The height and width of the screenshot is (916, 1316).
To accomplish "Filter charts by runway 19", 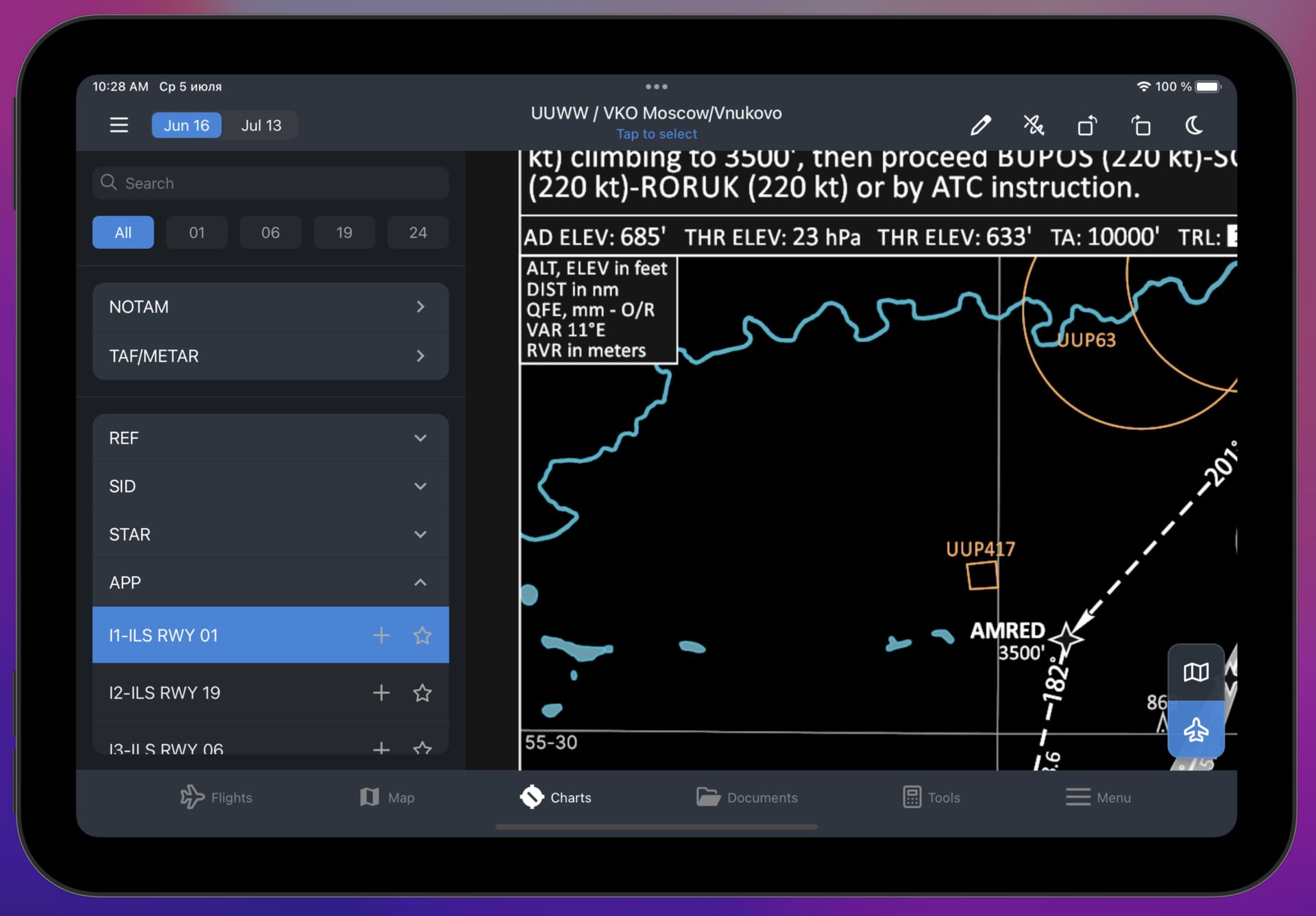I will (x=344, y=232).
